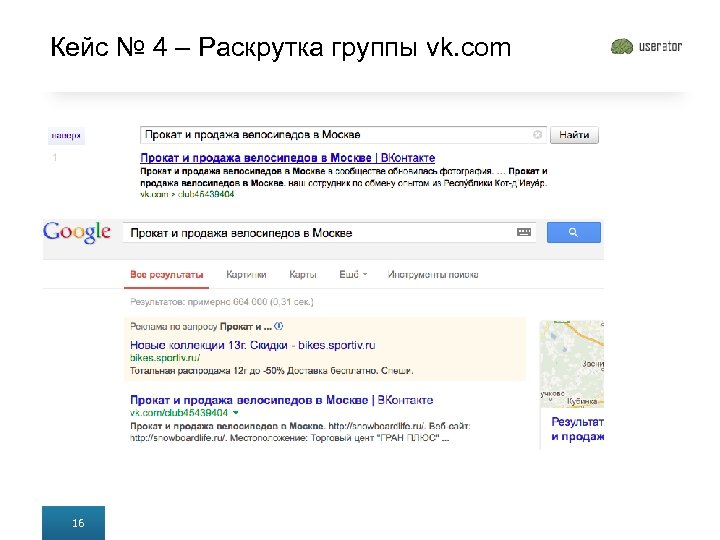
Task: Open the Google result Прокат и продажа велосипедов ВКонтакте
Action: click(281, 400)
